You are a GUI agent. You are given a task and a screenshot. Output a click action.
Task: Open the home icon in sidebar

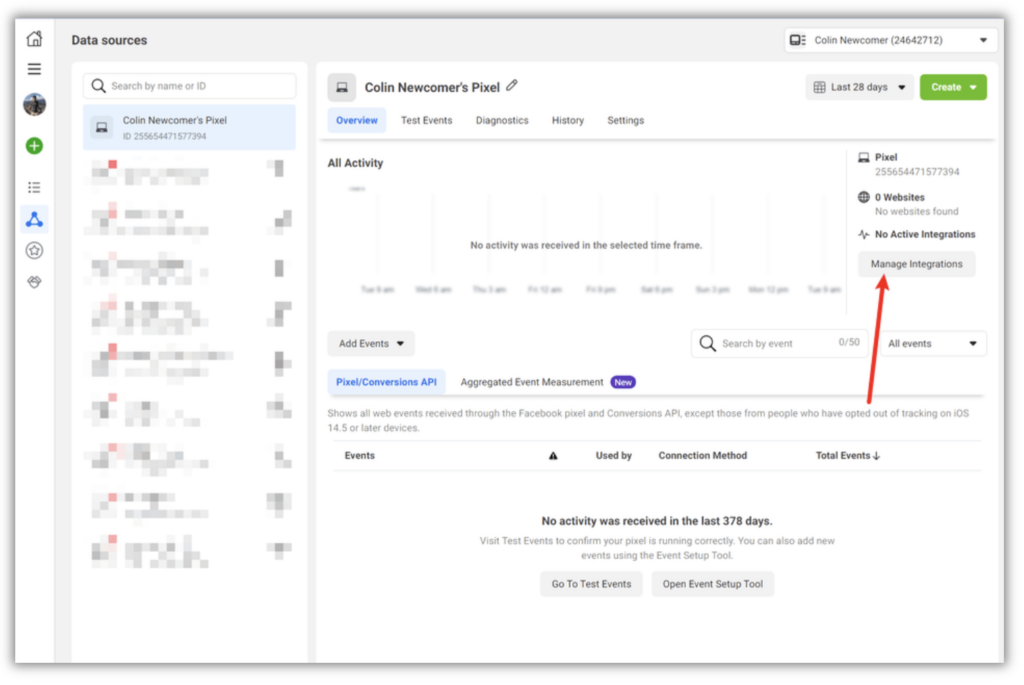click(34, 39)
